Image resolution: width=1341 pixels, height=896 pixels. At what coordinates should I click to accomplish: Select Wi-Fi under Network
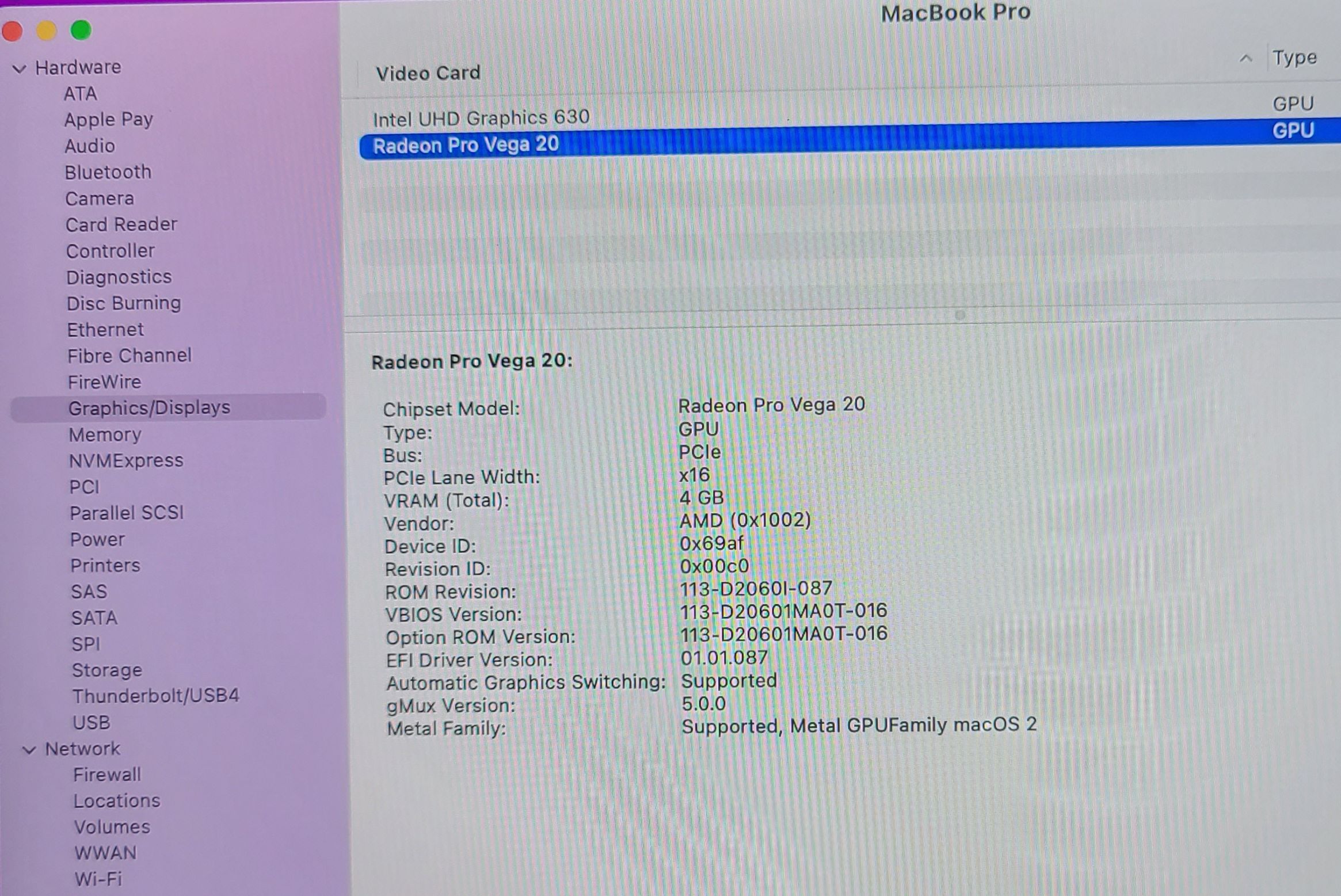(98, 879)
